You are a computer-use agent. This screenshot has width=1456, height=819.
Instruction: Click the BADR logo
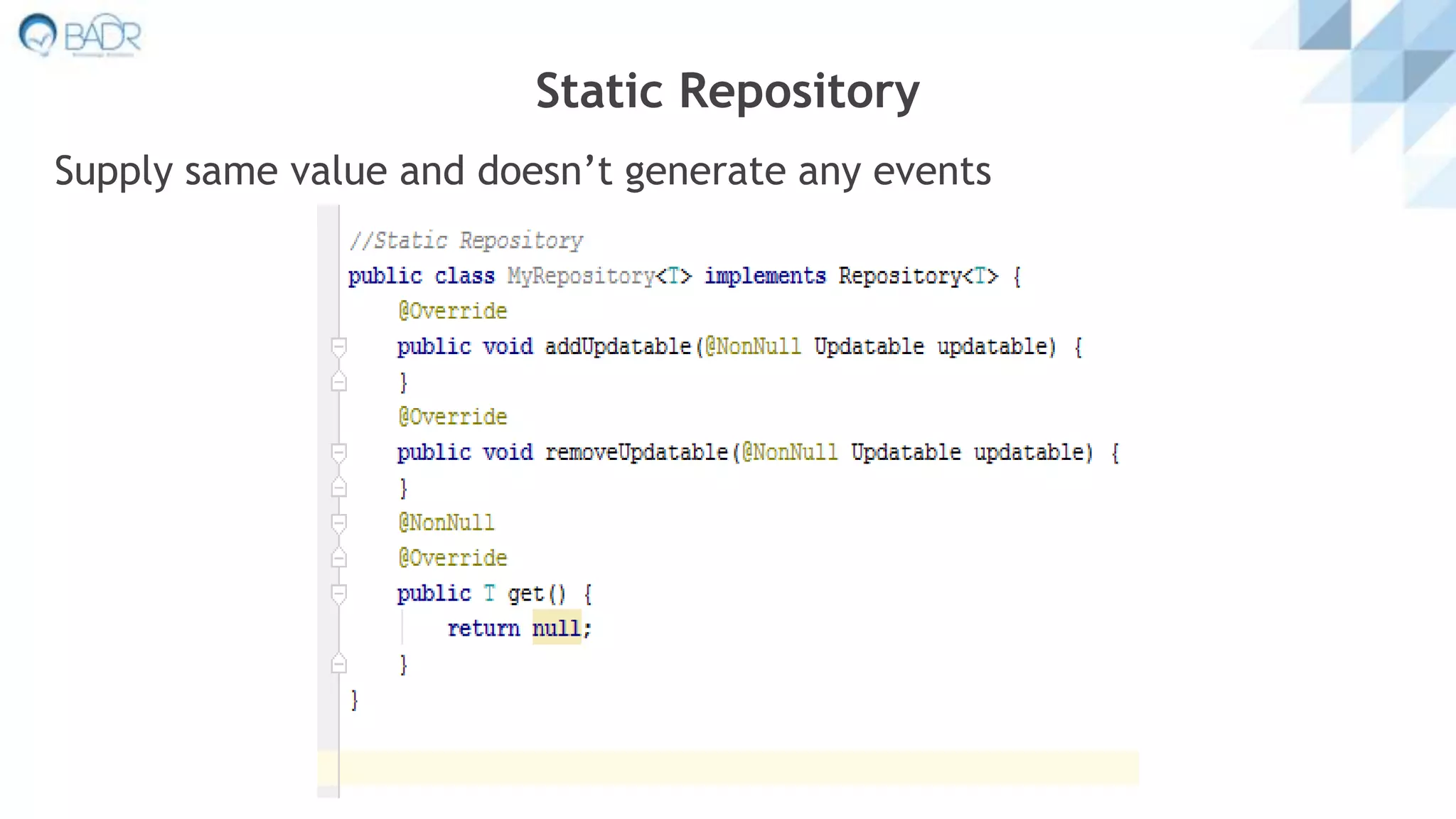click(80, 35)
